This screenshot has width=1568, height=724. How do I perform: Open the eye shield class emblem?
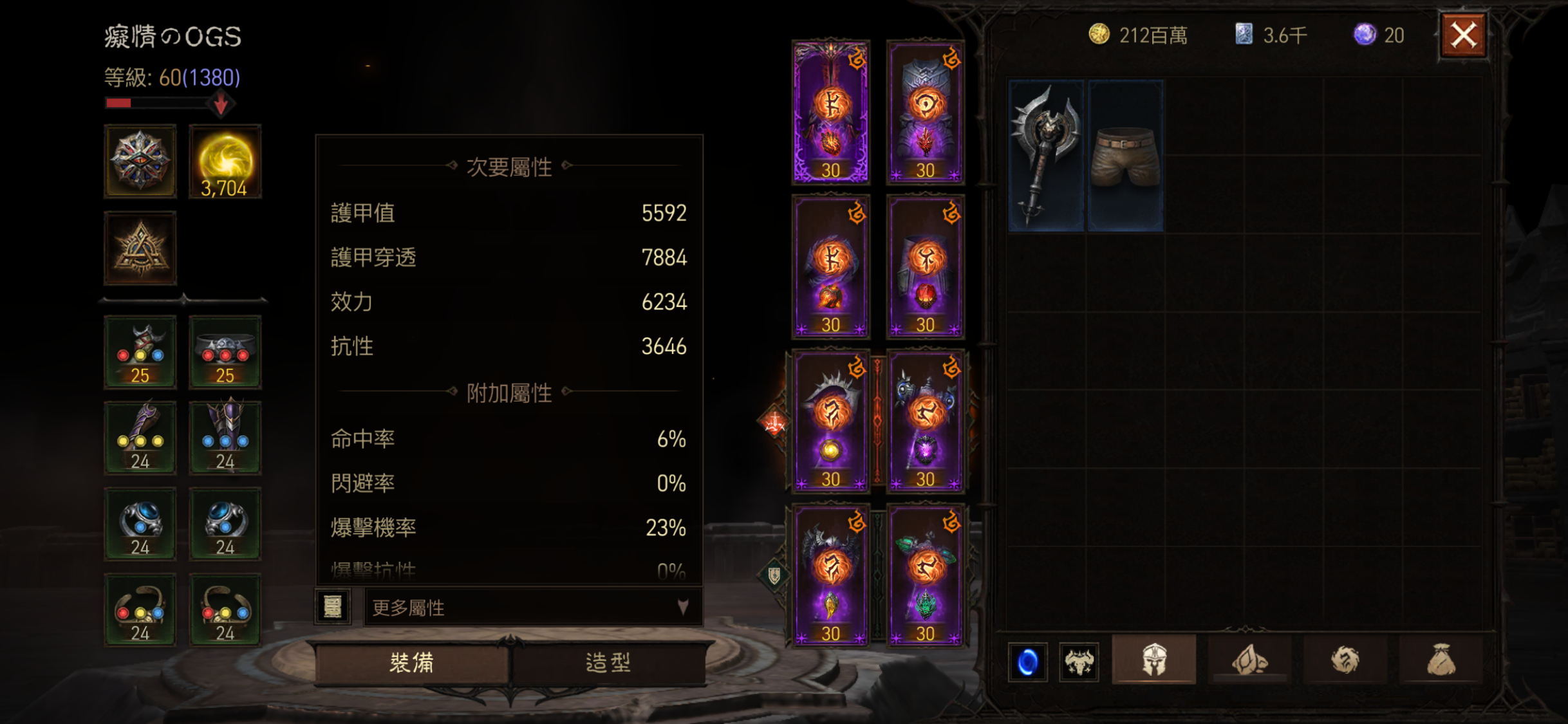pos(140,162)
